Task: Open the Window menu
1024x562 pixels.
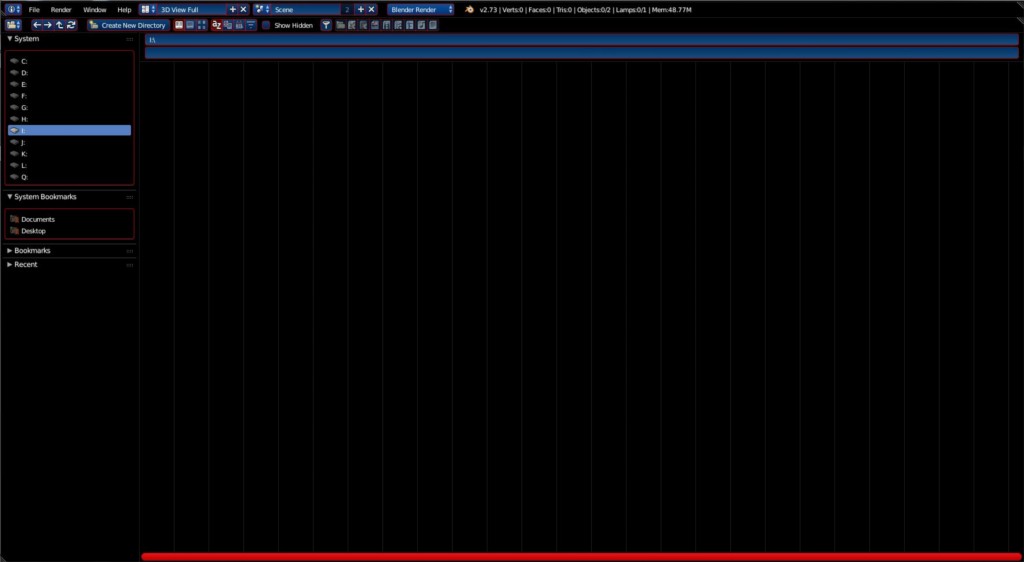Action: (95, 10)
